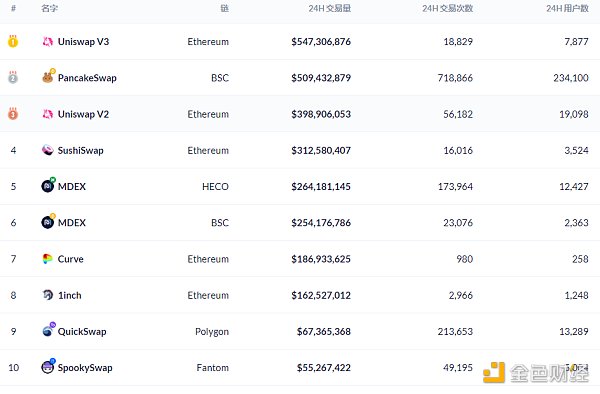Sort by the 24H交易量 column header
This screenshot has height=394, width=600.
tap(329, 8)
